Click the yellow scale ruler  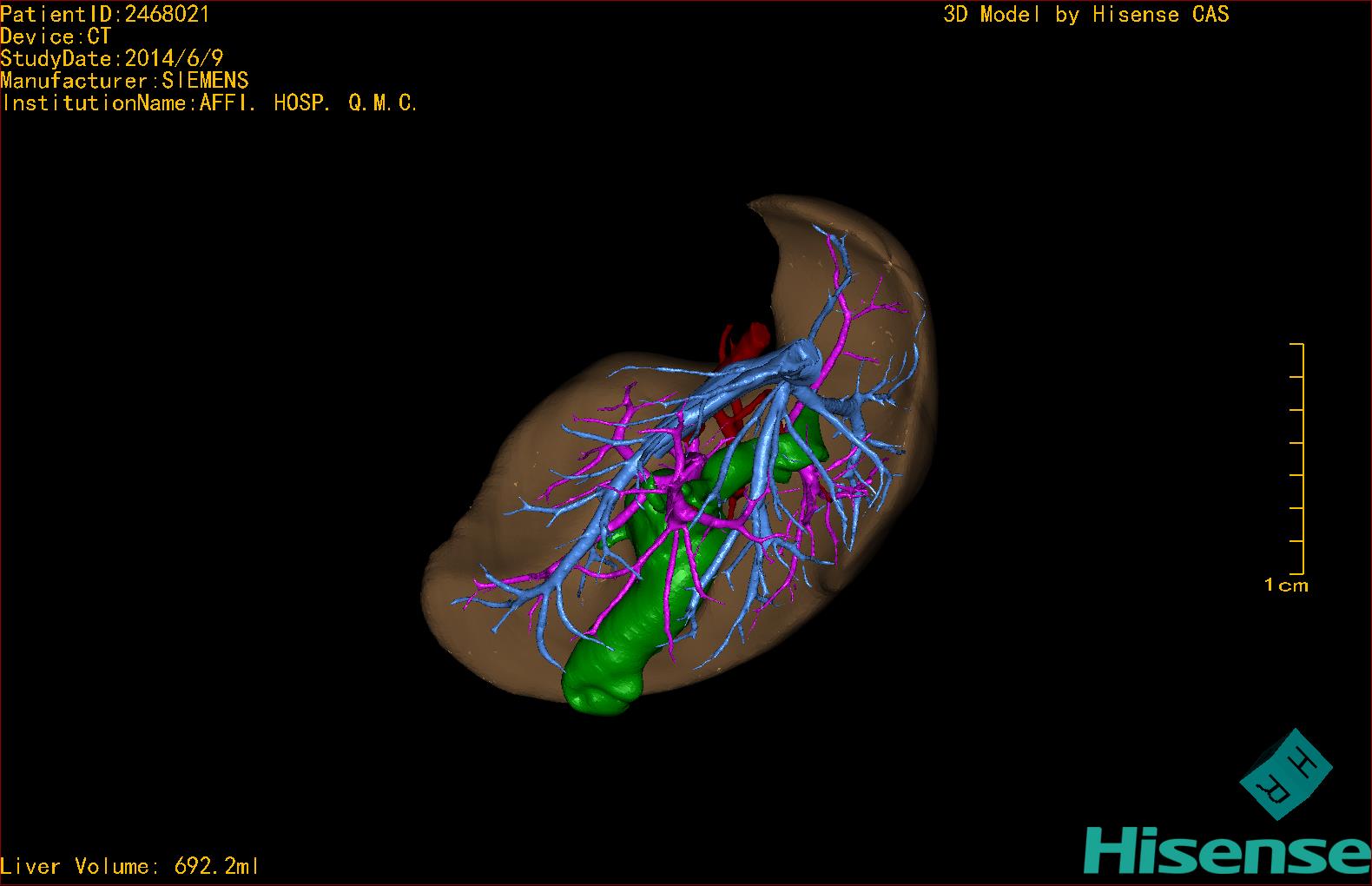click(1297, 459)
